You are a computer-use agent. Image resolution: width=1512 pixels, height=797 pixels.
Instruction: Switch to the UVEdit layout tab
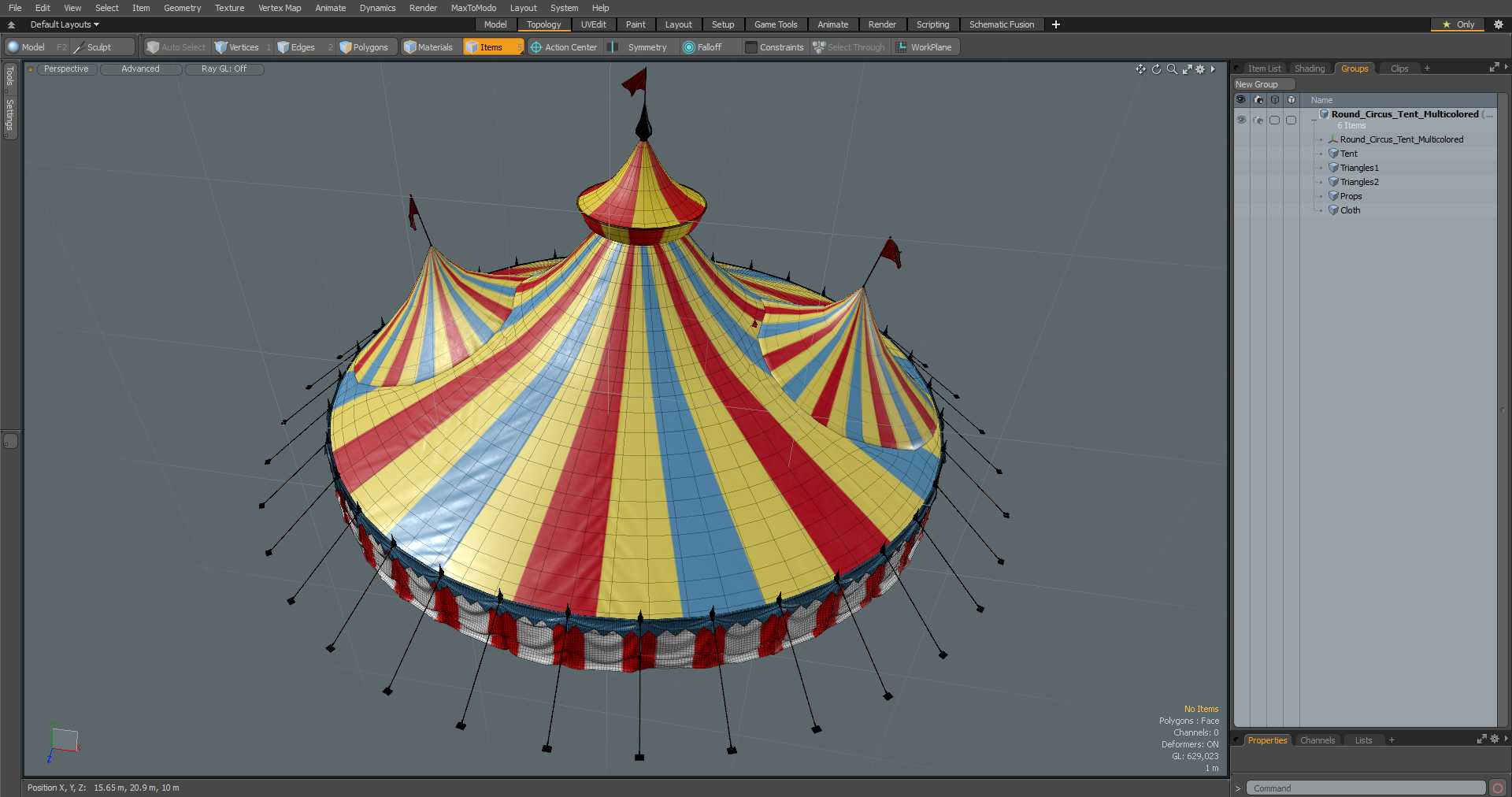593,24
